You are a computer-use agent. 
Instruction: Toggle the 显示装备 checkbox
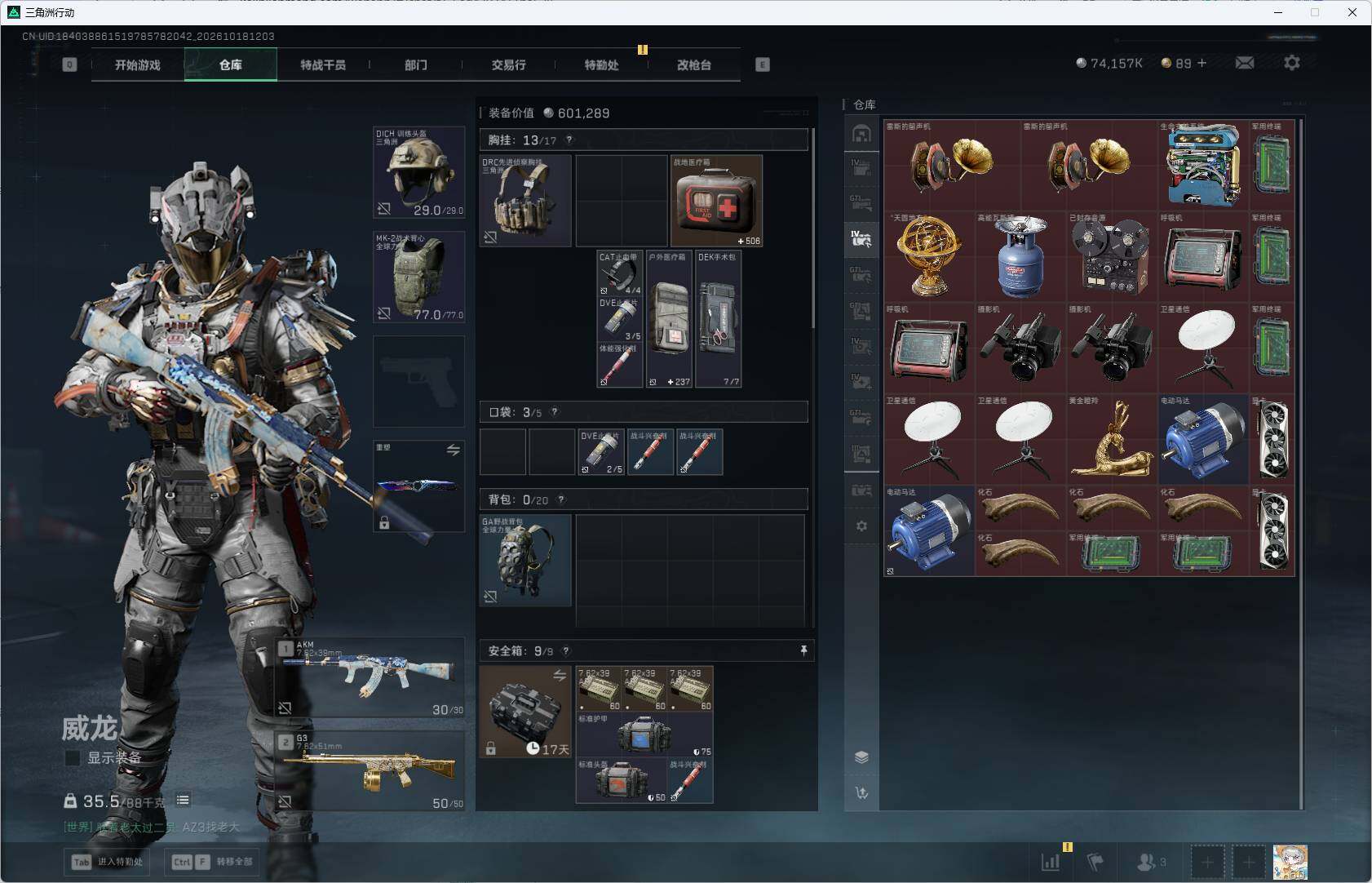pos(73,758)
